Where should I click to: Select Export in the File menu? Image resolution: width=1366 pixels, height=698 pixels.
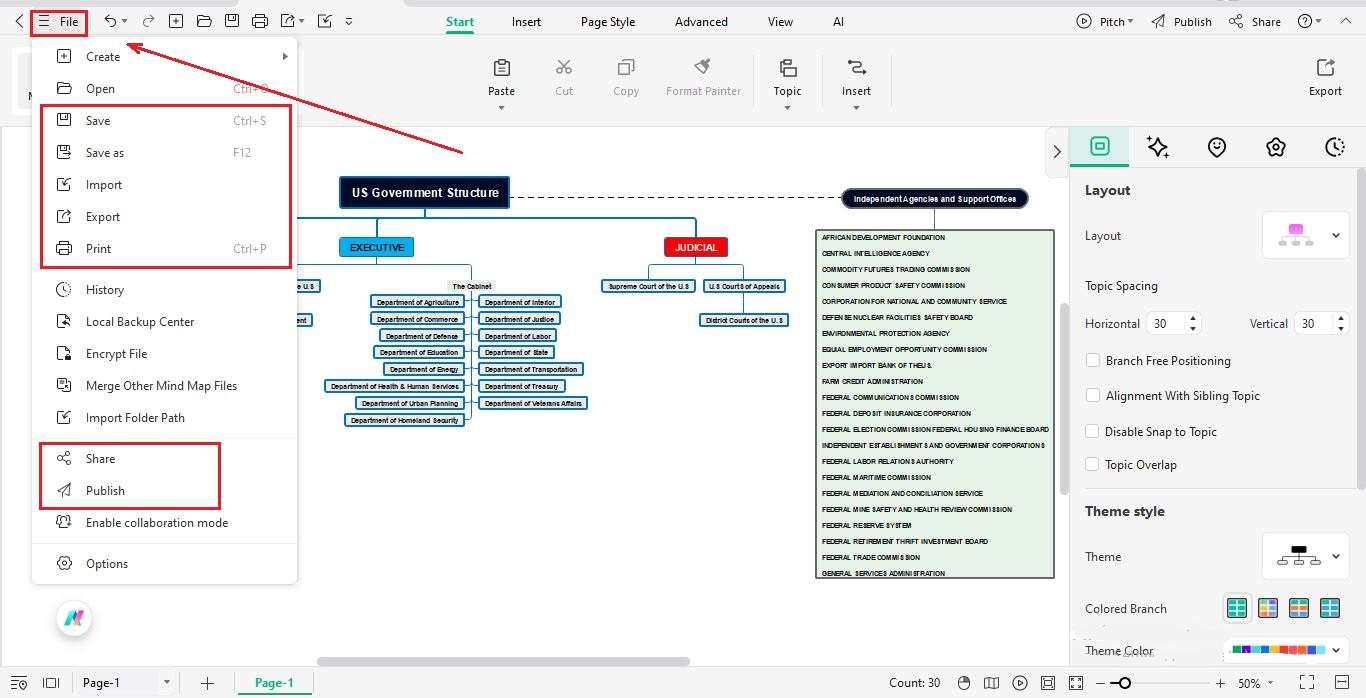pyautogui.click(x=166, y=216)
